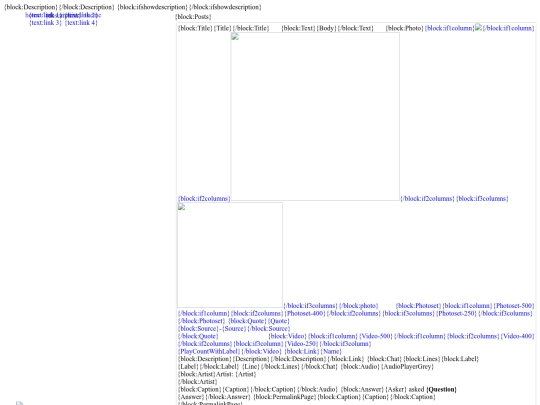Image resolution: width=540 pixels, height=405 pixels.
Task: Click the small broken image icon beside {/block:if1column}
Action: point(478,28)
